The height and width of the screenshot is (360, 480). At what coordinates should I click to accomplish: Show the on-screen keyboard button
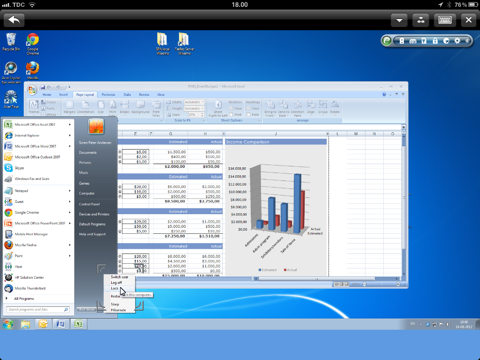[445, 20]
